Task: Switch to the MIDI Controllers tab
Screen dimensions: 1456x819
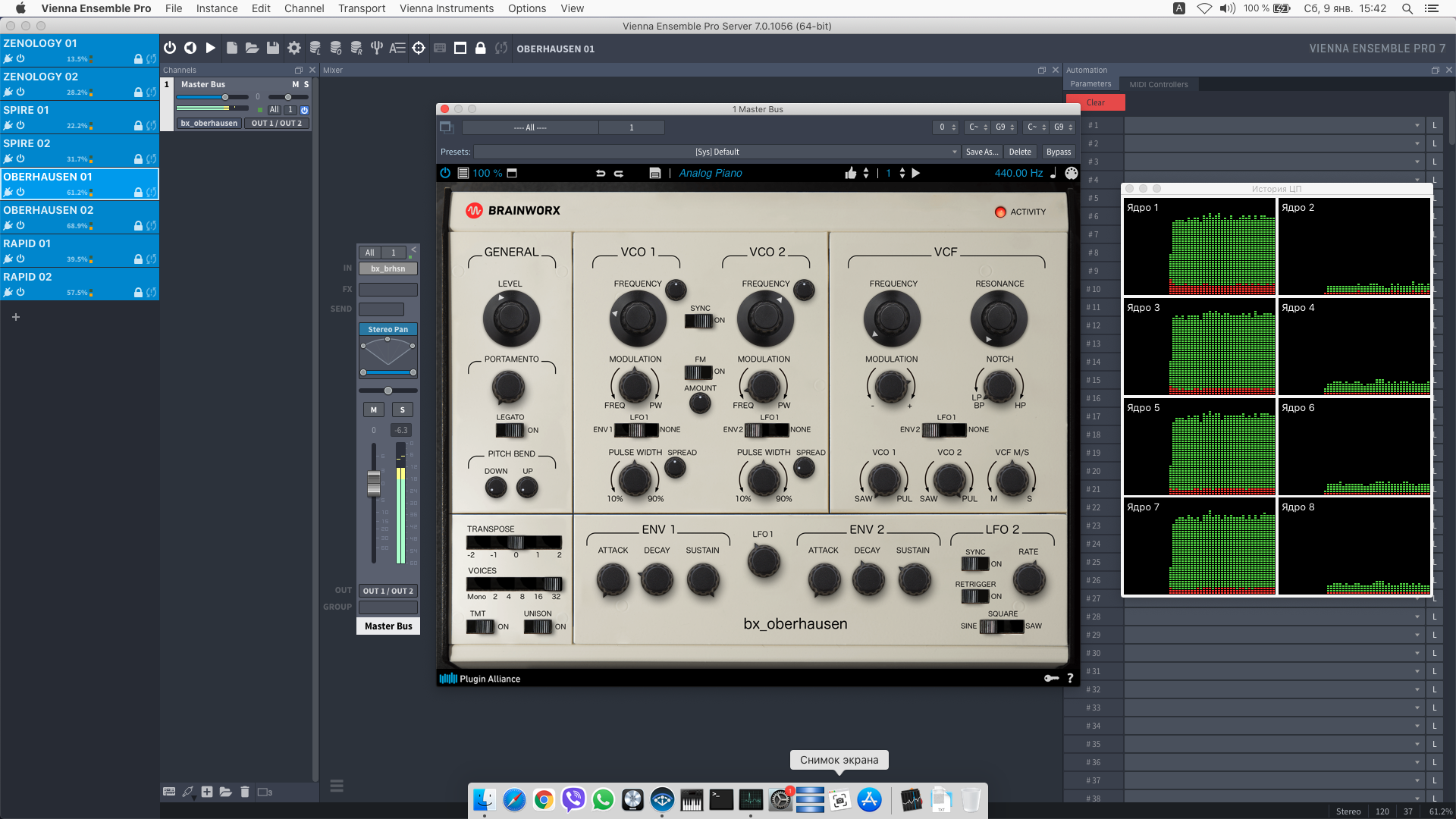Action: (x=1158, y=84)
